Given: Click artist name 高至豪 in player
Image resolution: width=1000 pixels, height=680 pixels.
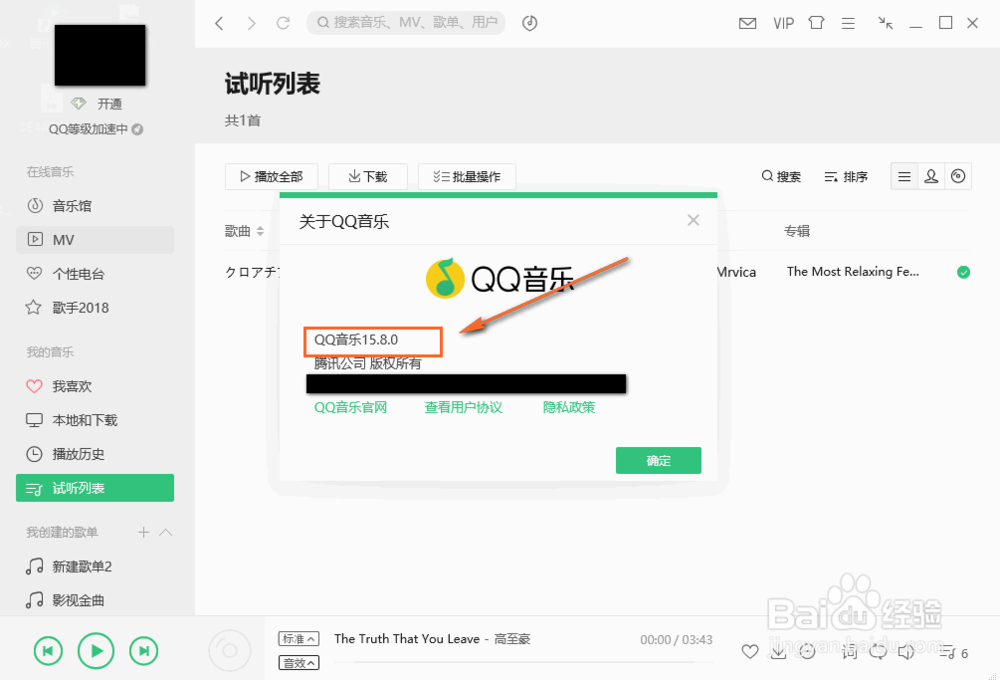Looking at the screenshot, I should (x=512, y=639).
